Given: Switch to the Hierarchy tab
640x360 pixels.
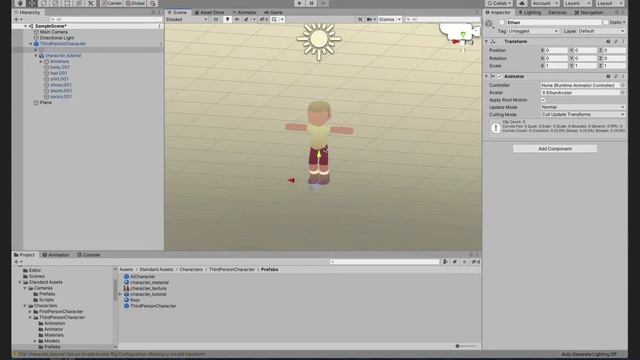Looking at the screenshot, I should coord(27,12).
